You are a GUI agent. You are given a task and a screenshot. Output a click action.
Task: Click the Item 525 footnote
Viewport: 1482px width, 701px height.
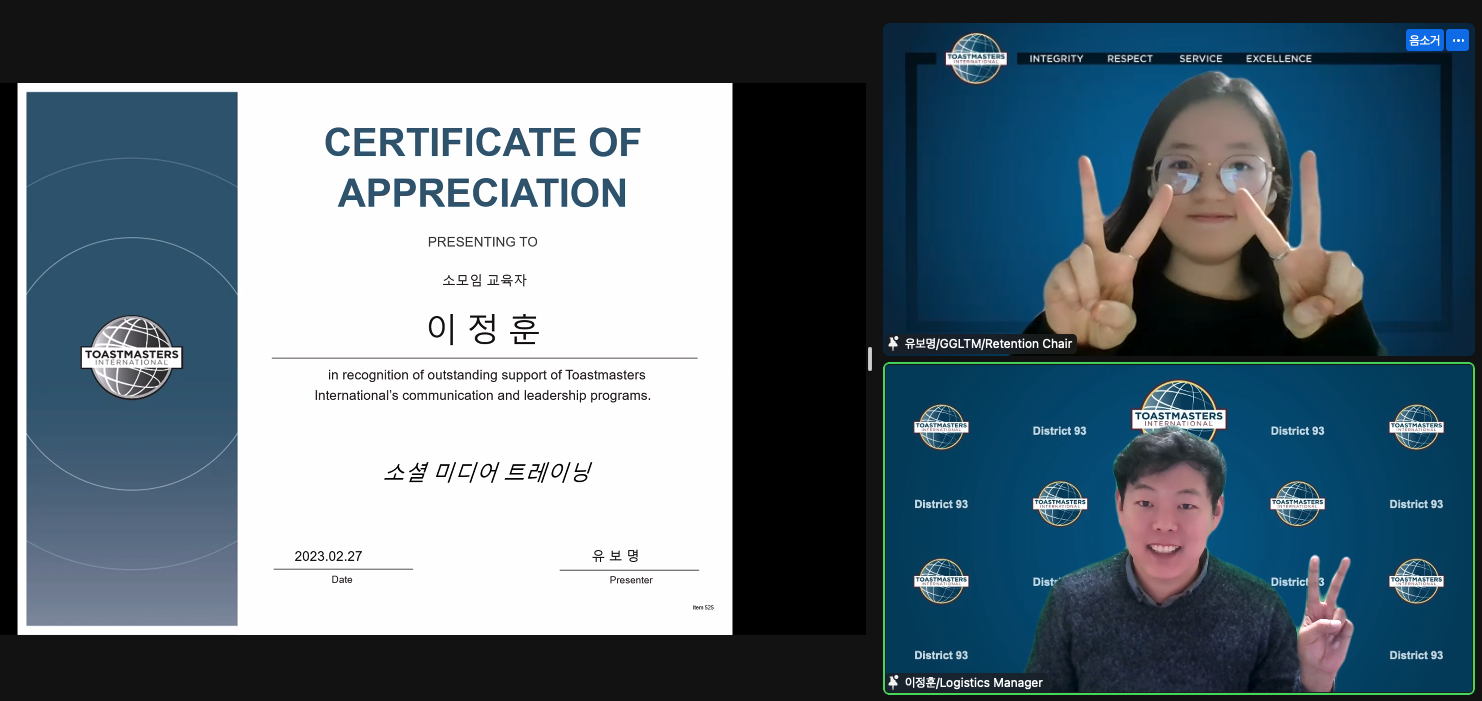pos(703,607)
